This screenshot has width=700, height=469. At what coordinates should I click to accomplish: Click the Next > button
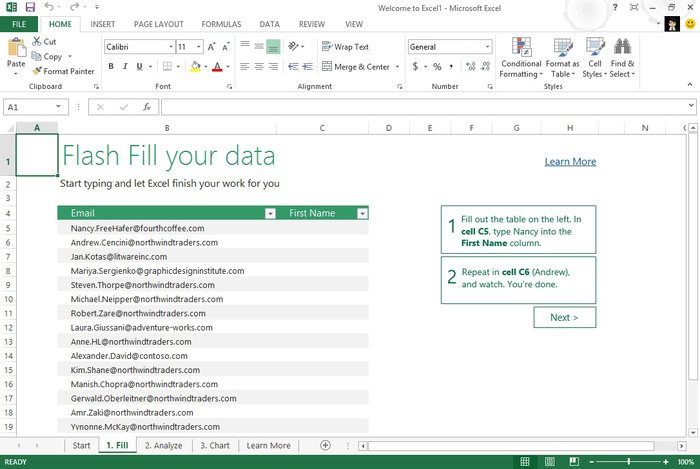click(564, 317)
